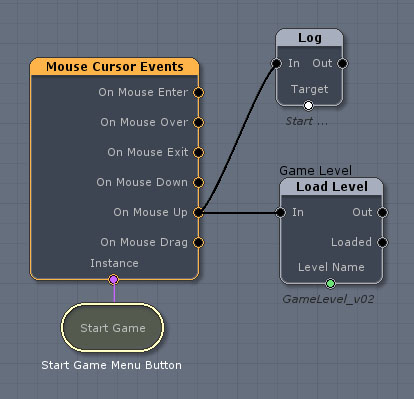Click the On Mouse Over output port
This screenshot has width=414, height=399.
tap(198, 122)
